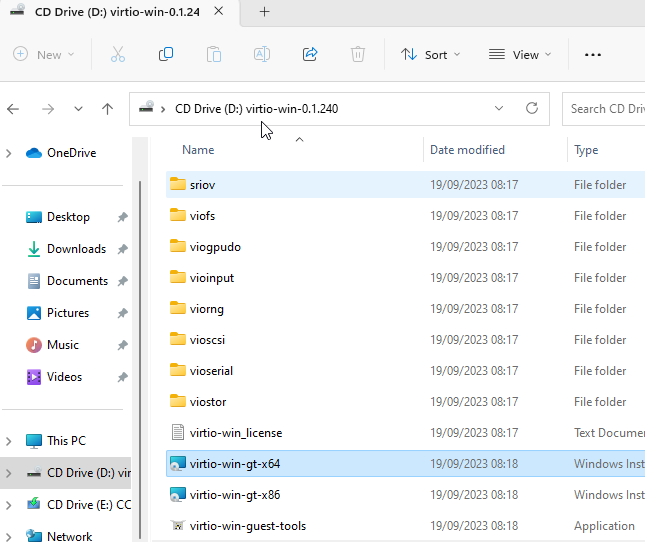The height and width of the screenshot is (542, 645).
Task: Click the sriov folder icon
Action: tap(178, 184)
